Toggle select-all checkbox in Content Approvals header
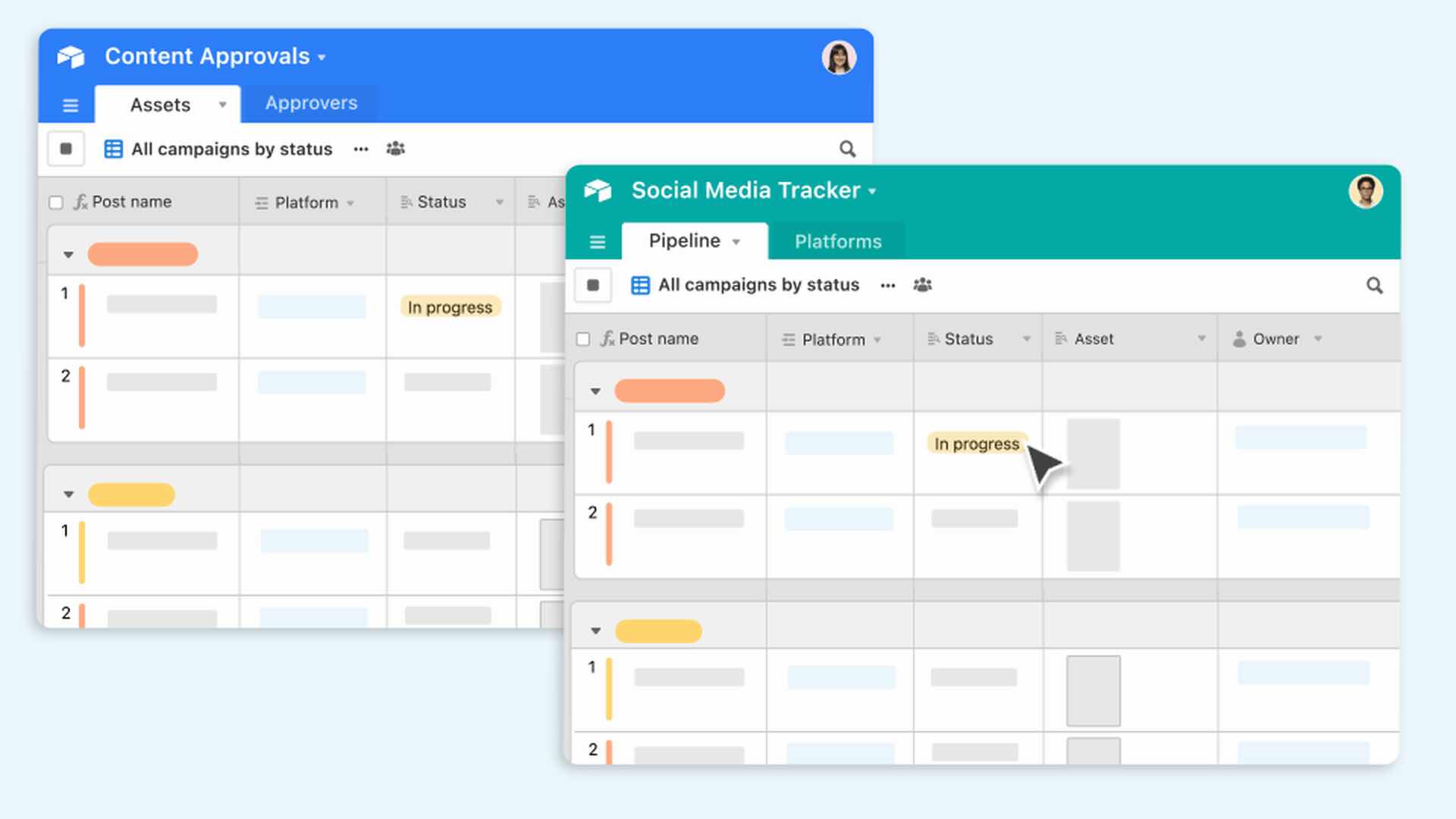1456x819 pixels. pos(56,202)
